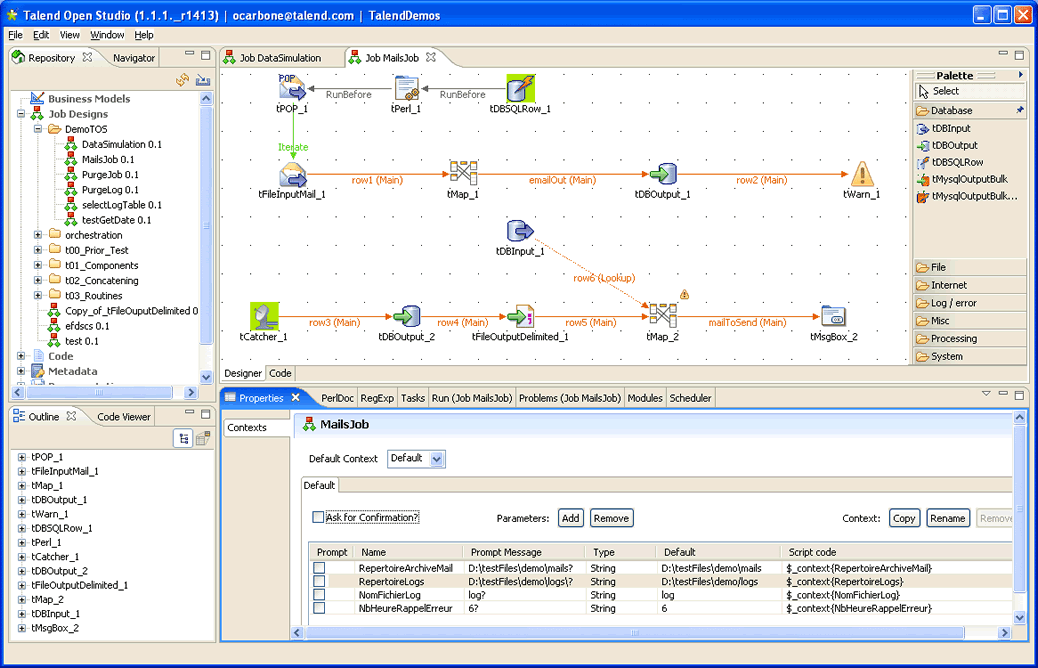
Task: Select the tFileOutputDelimited_1 component
Action: tap(520, 316)
